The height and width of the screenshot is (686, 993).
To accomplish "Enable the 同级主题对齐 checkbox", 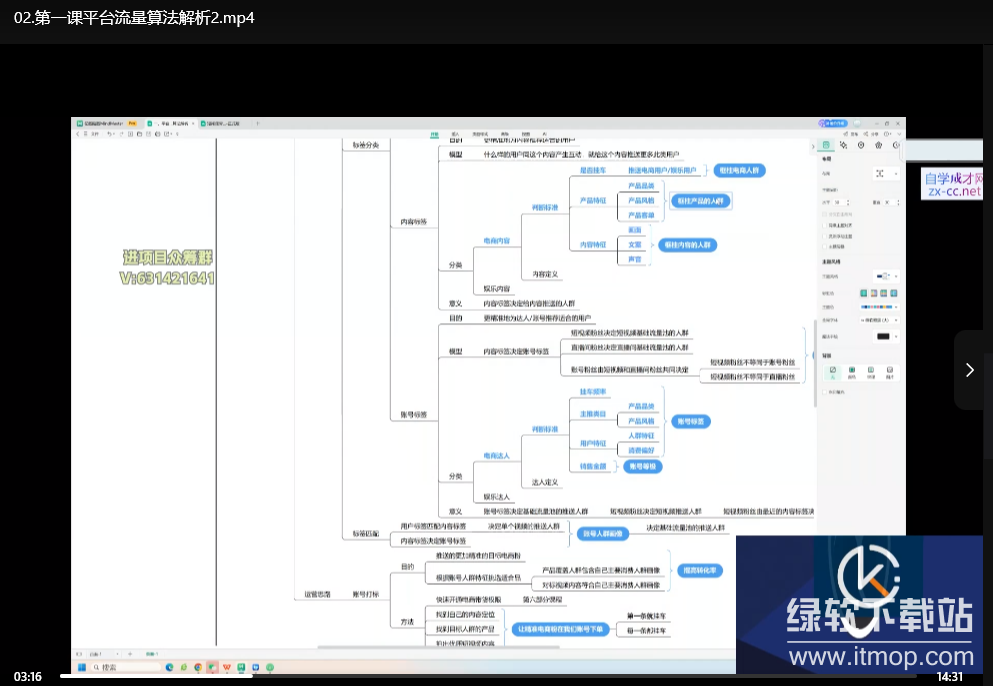I will tap(825, 226).
